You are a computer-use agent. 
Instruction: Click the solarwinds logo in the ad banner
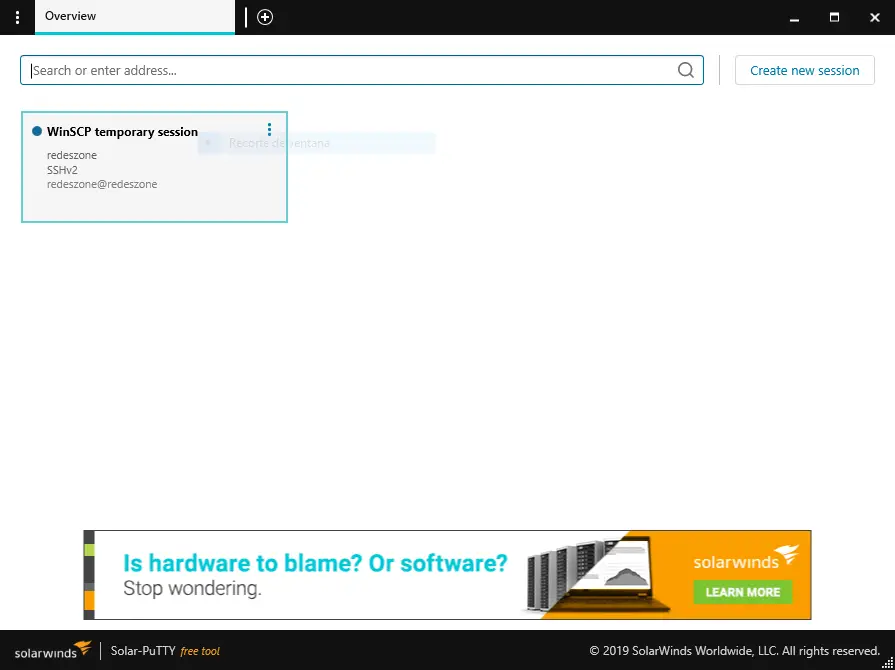click(x=745, y=557)
